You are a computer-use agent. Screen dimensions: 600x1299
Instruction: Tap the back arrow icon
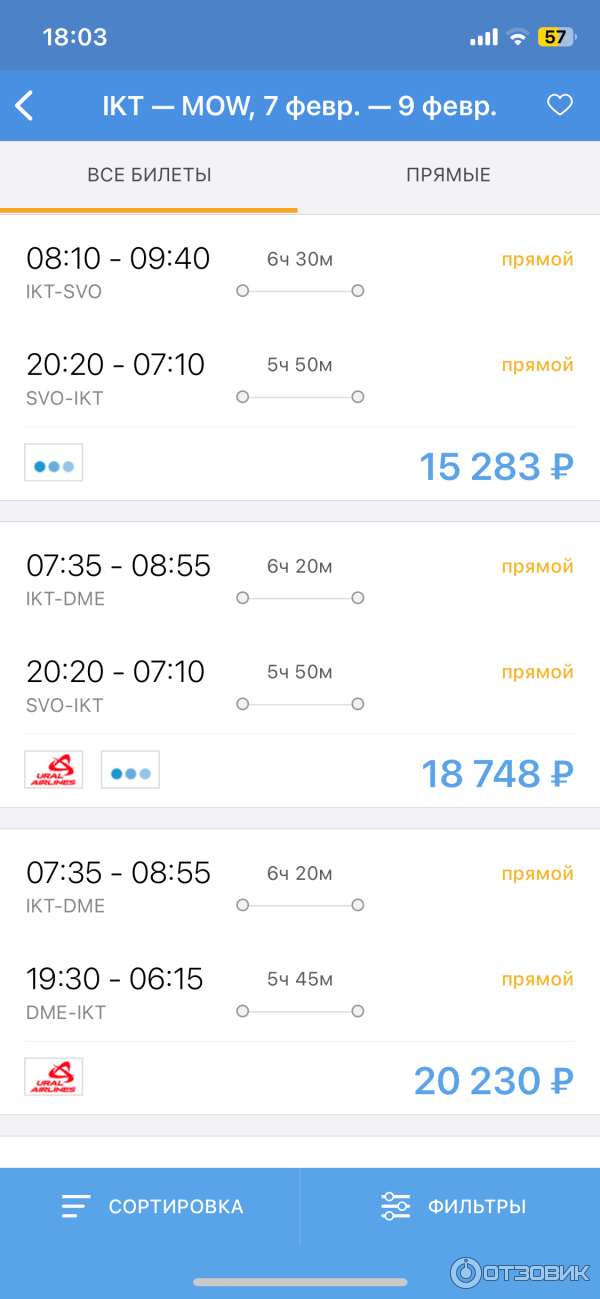24,106
